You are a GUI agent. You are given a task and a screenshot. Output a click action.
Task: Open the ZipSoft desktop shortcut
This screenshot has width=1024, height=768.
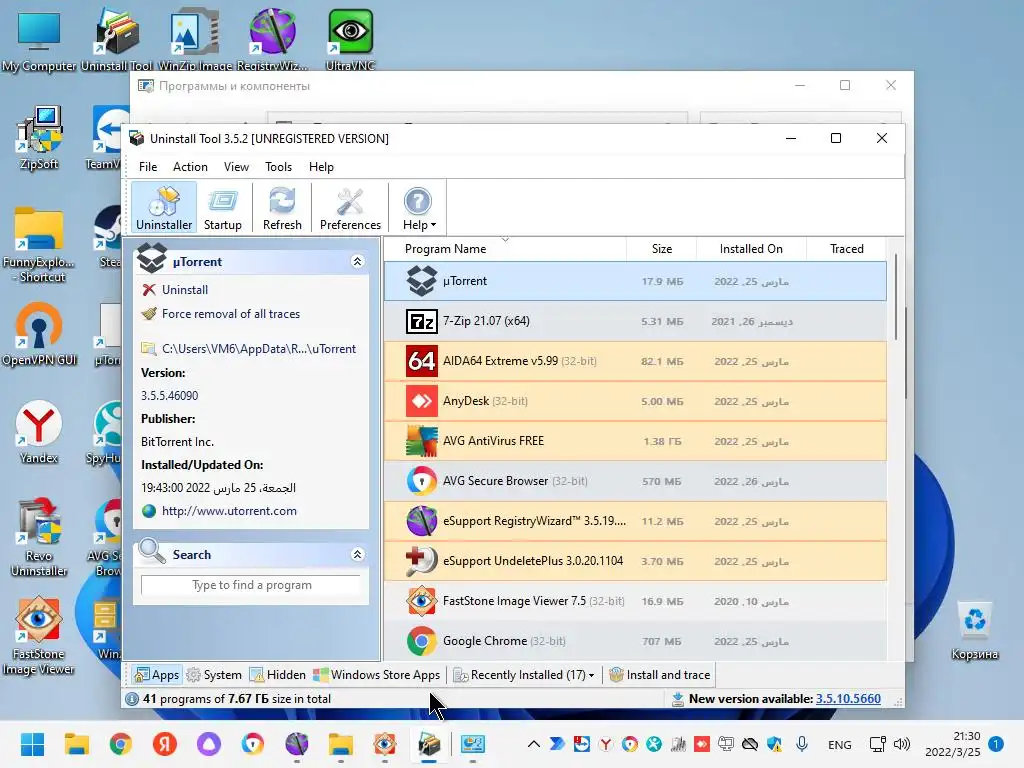click(x=39, y=138)
